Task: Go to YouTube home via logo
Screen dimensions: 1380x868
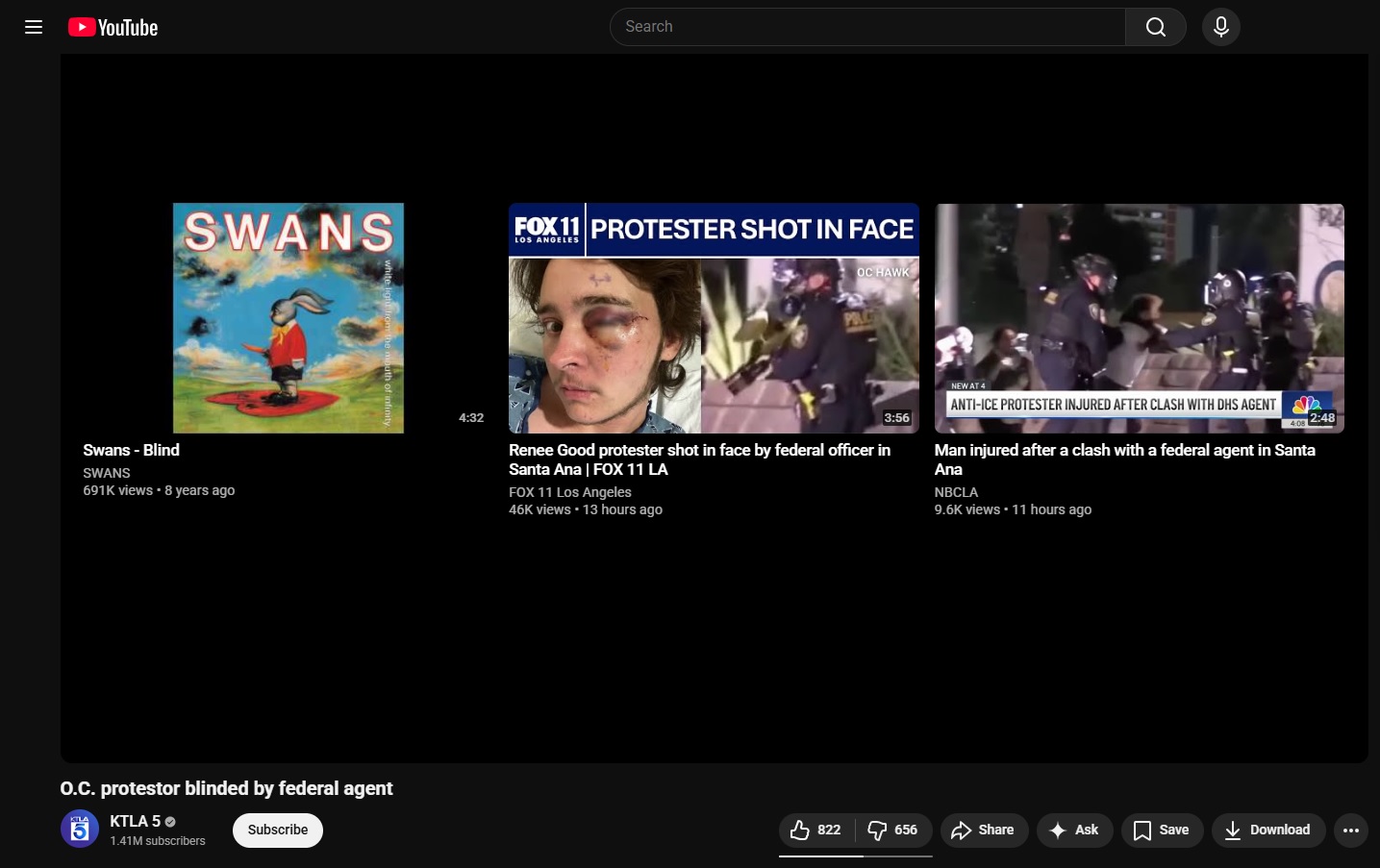Action: (x=113, y=27)
